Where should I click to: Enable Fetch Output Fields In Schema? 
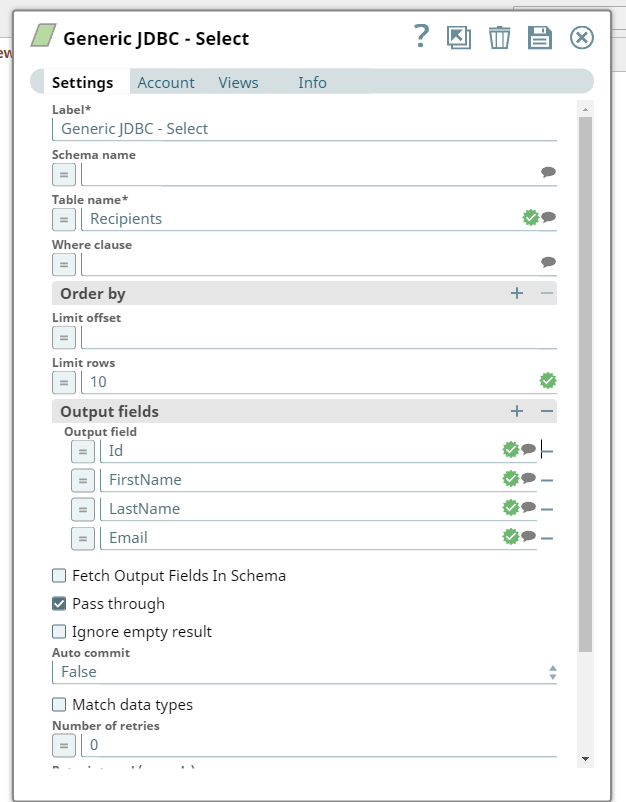click(60, 576)
